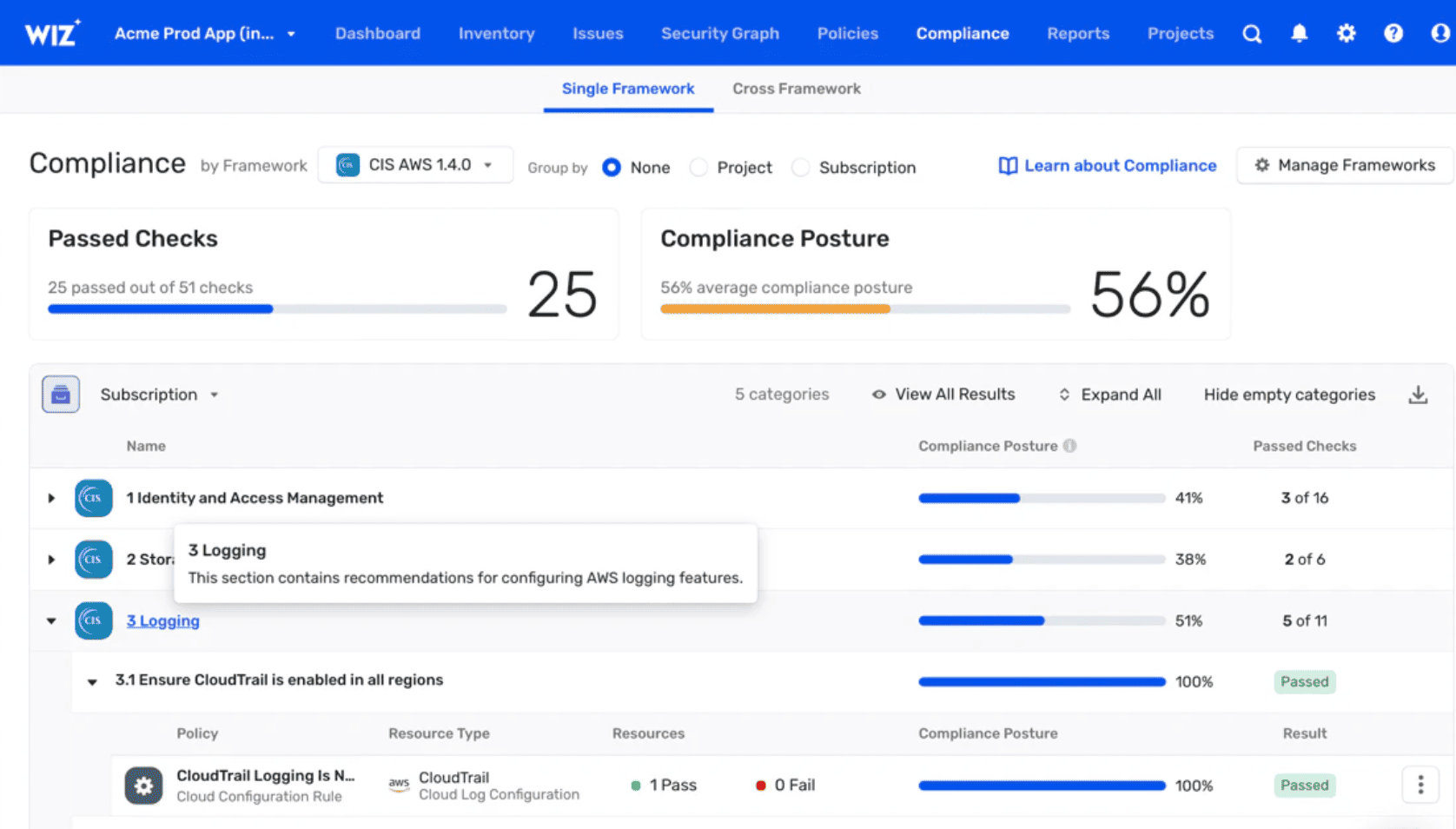Open the Projects menu
The height and width of the screenshot is (829, 1456).
[x=1180, y=33]
